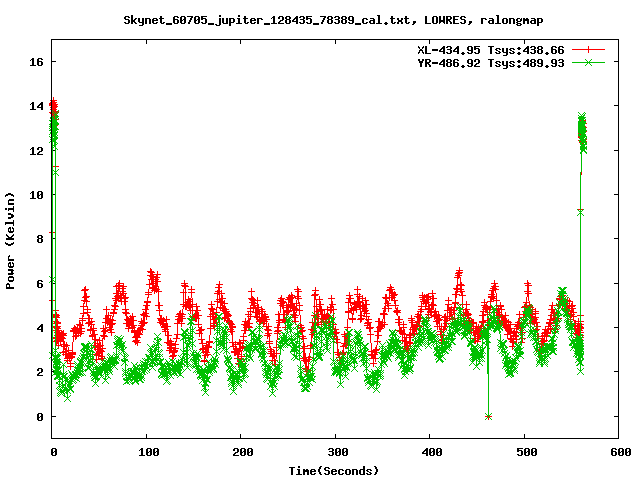Click the x-axis tick label '400'
Image resolution: width=640 pixels, height=480 pixels.
click(x=432, y=452)
